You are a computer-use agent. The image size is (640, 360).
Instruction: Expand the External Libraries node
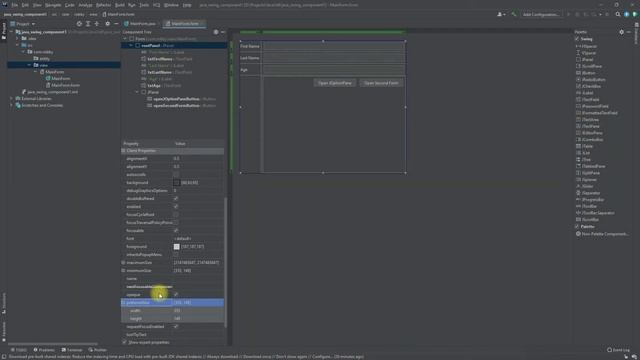(x=11, y=99)
